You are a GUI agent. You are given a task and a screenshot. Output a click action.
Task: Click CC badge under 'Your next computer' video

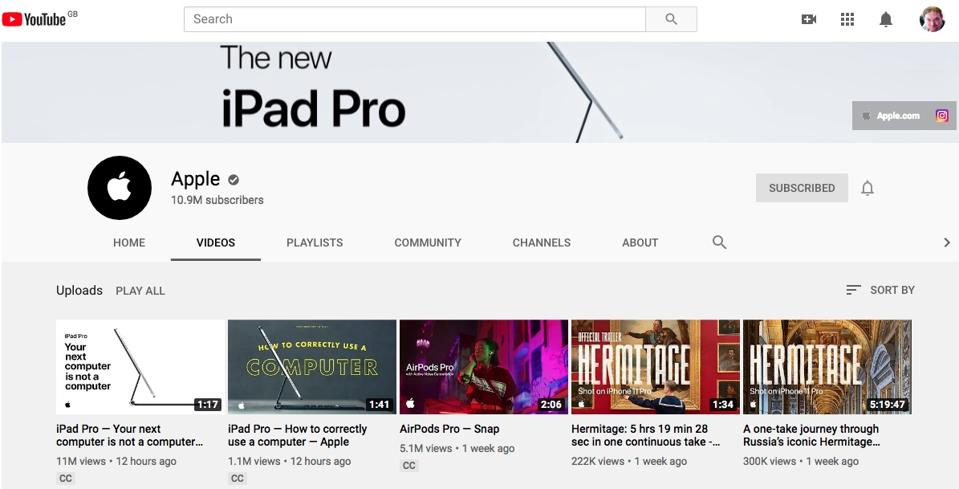(65, 479)
